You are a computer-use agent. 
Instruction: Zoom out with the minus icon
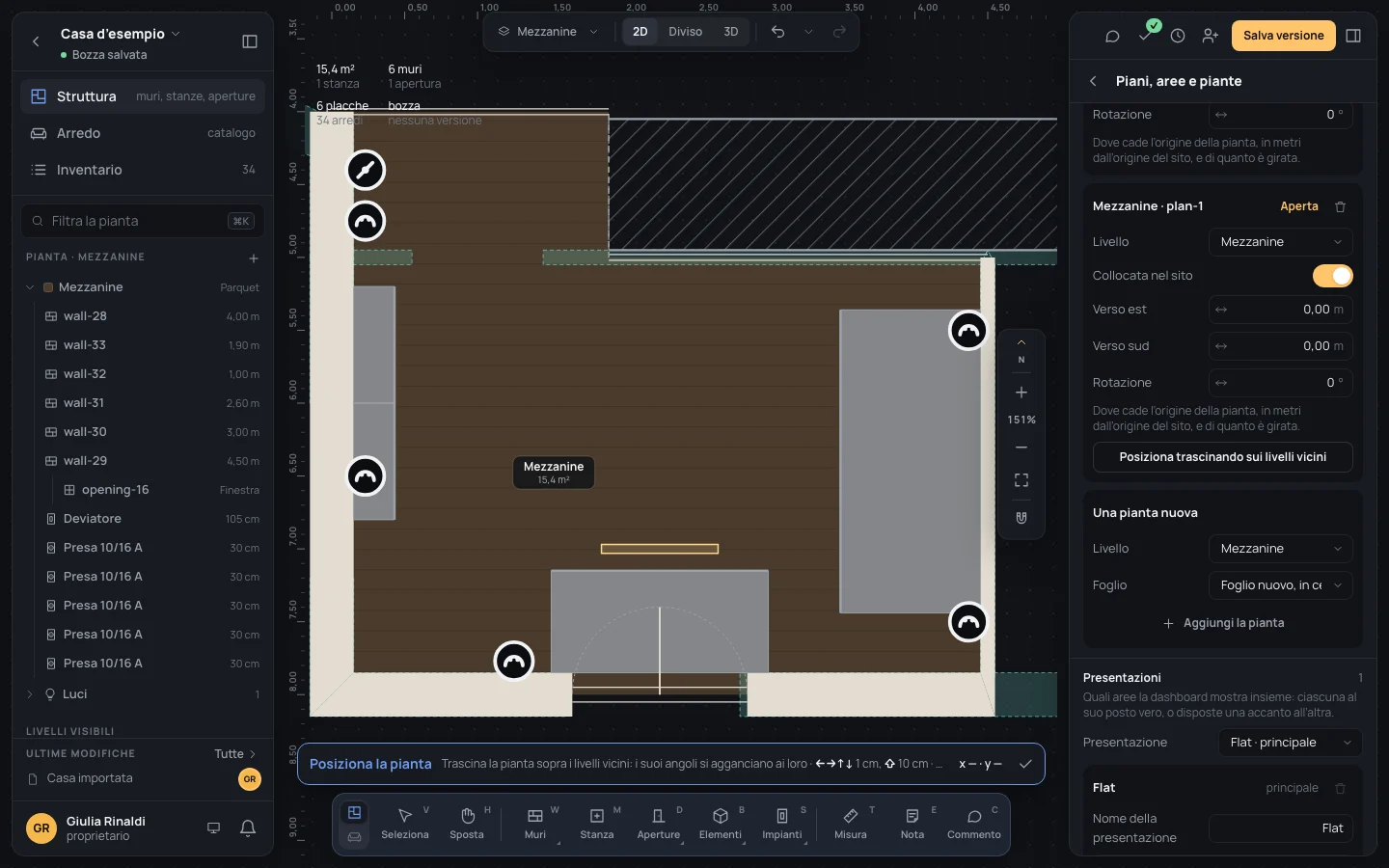1021,448
